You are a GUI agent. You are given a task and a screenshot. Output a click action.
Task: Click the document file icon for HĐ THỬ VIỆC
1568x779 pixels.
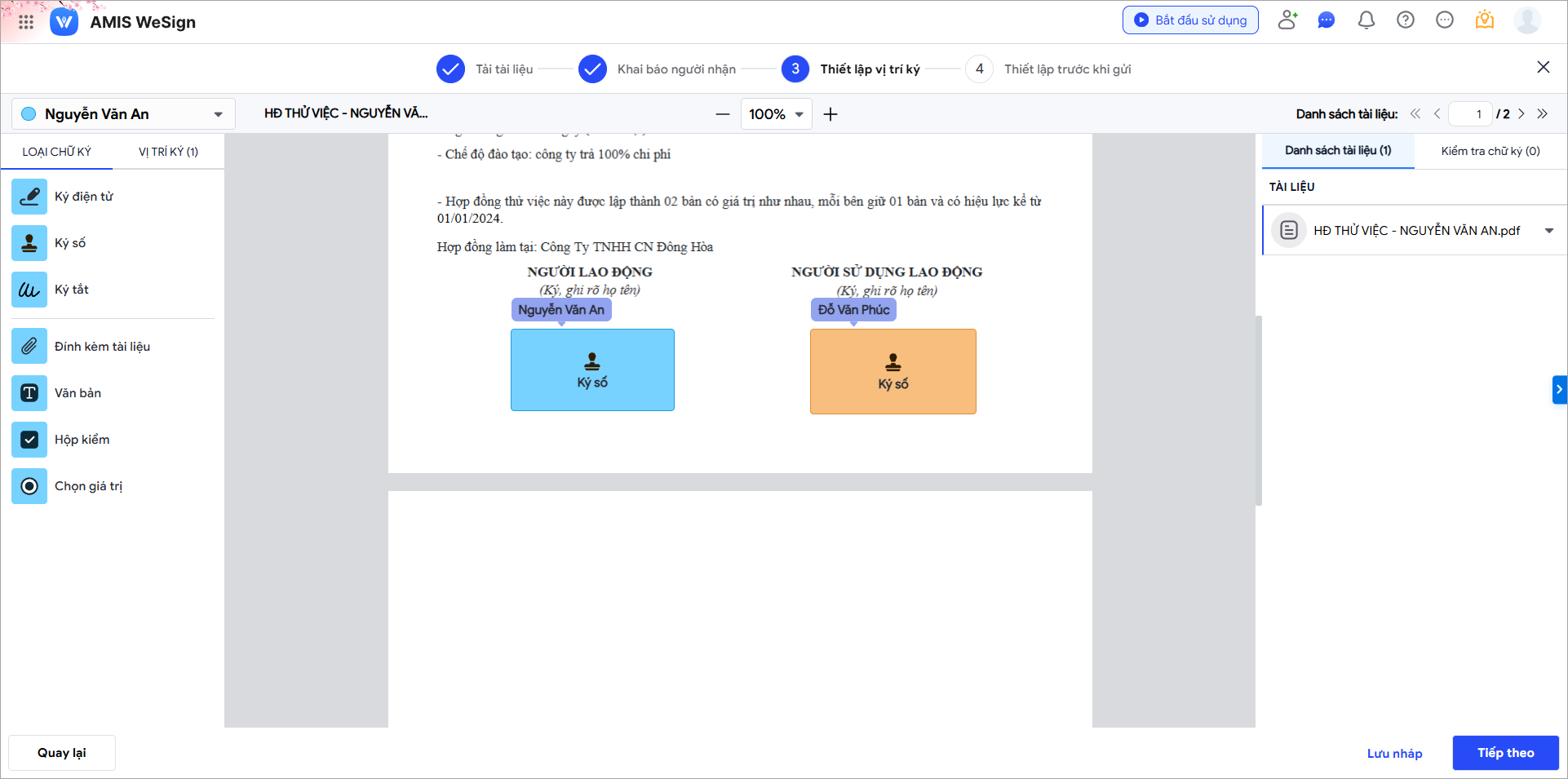[1289, 231]
